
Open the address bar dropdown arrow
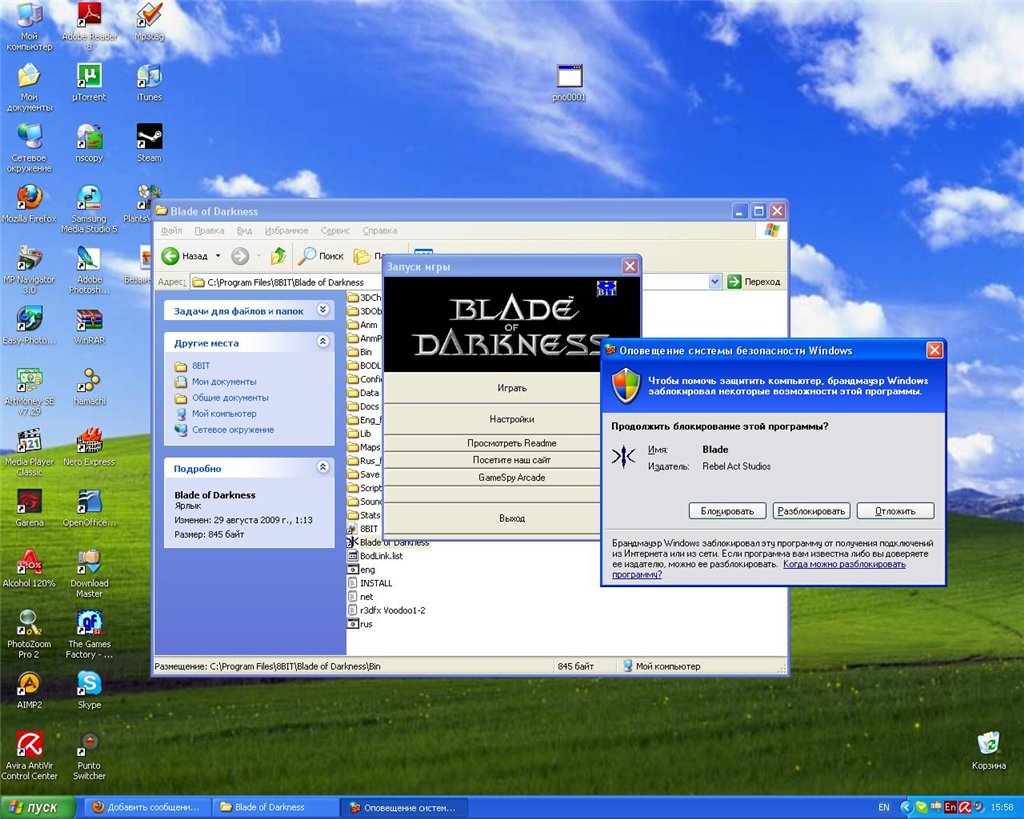tap(714, 282)
